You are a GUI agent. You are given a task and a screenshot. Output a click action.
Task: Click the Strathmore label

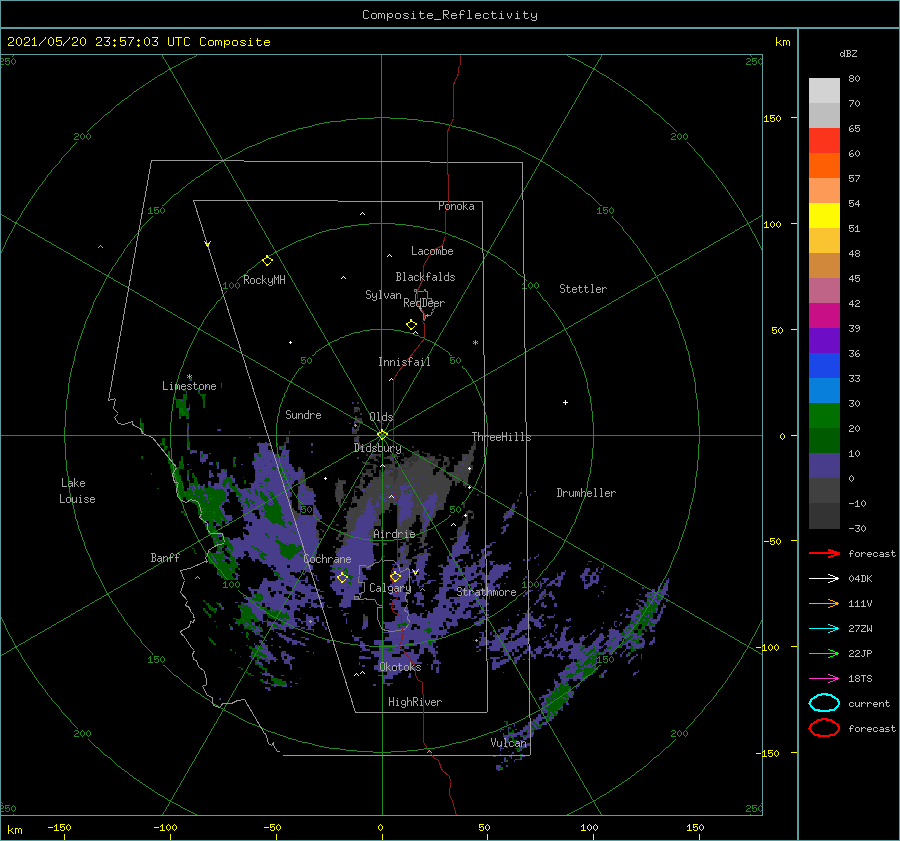486,592
